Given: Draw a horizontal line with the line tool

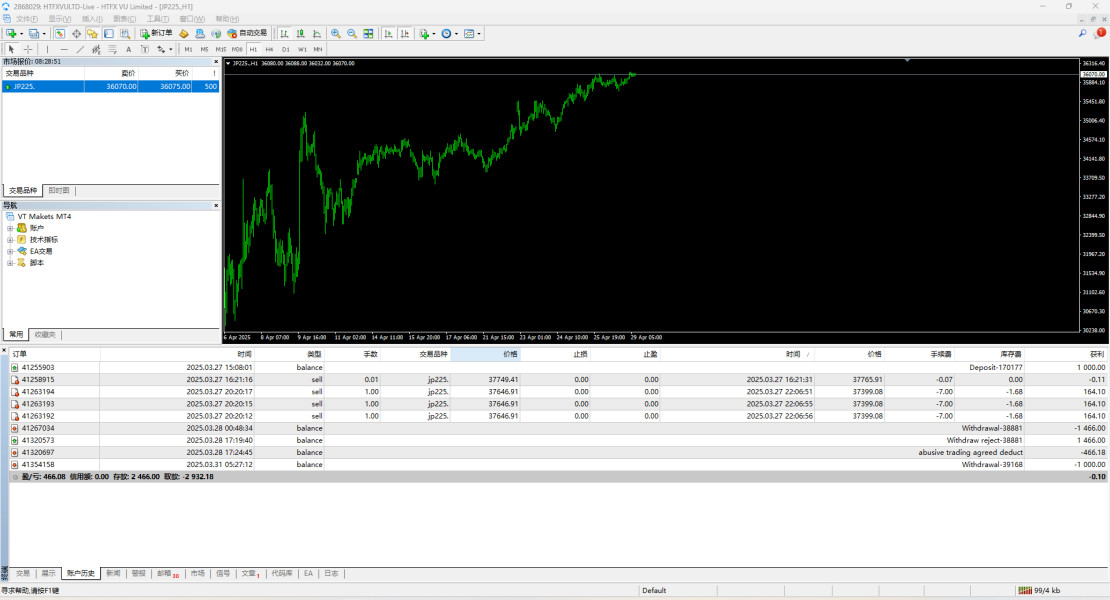Looking at the screenshot, I should click(64, 49).
